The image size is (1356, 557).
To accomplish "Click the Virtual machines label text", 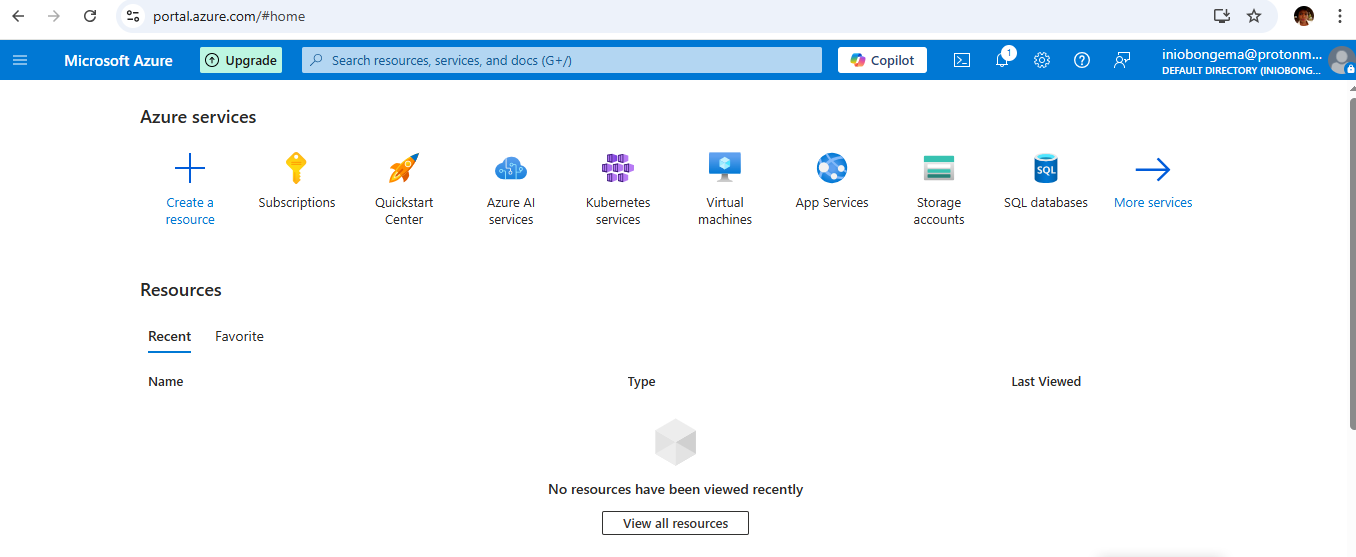I will (x=725, y=211).
